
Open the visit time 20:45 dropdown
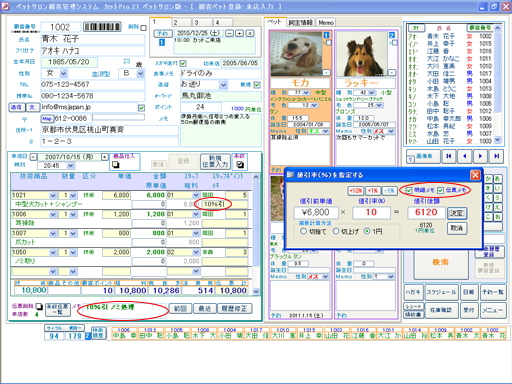(x=70, y=166)
